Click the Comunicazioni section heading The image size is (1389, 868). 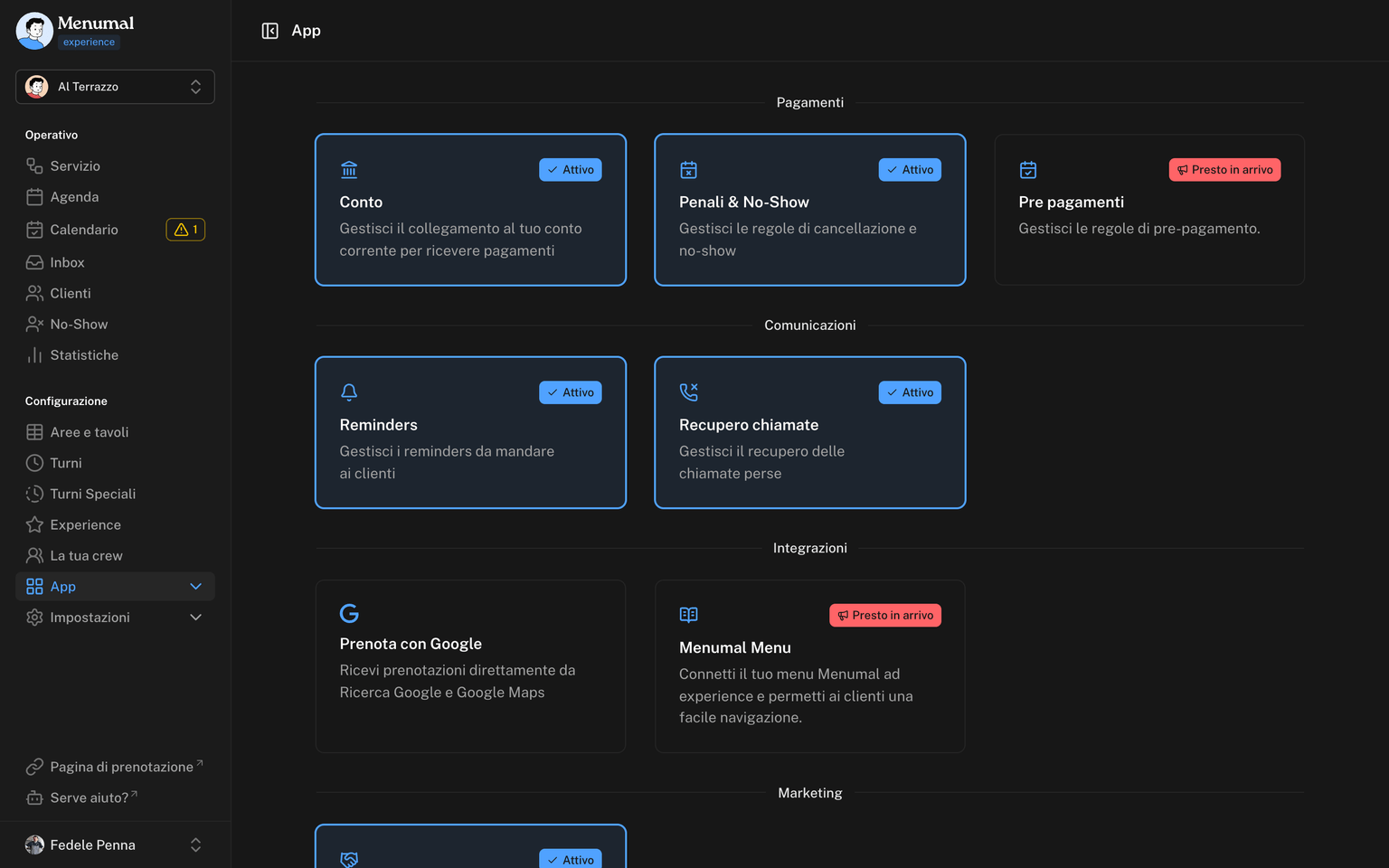810,325
